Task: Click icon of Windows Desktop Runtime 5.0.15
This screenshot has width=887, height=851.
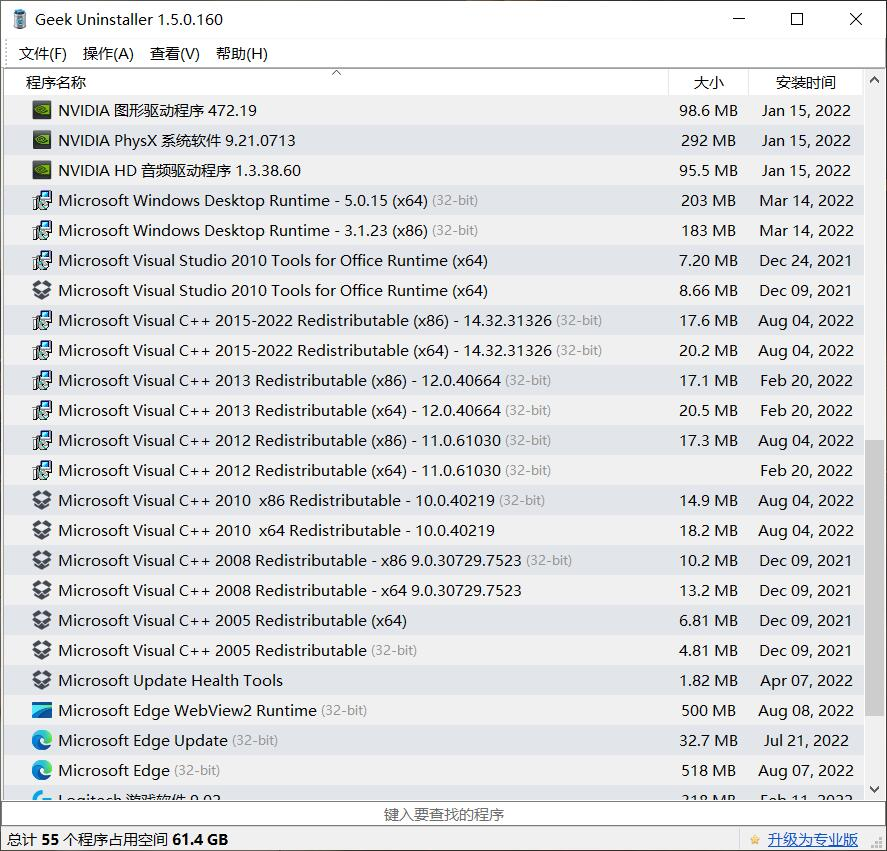Action: (x=42, y=200)
